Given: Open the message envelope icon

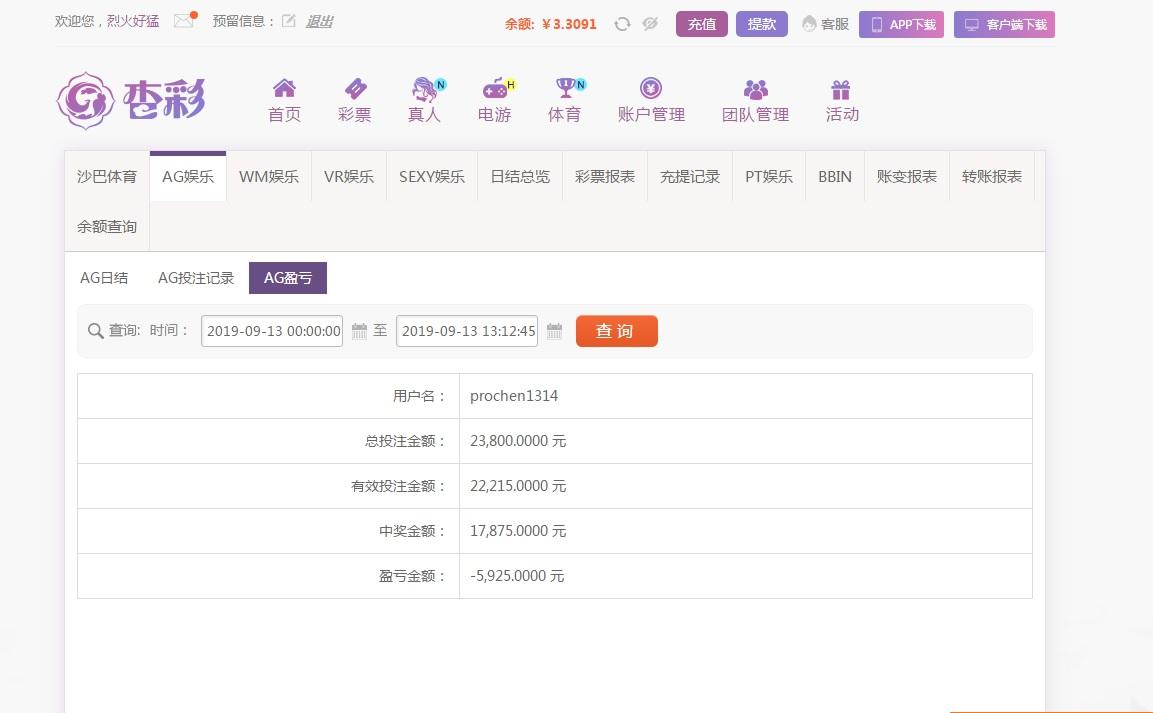Looking at the screenshot, I should (182, 20).
